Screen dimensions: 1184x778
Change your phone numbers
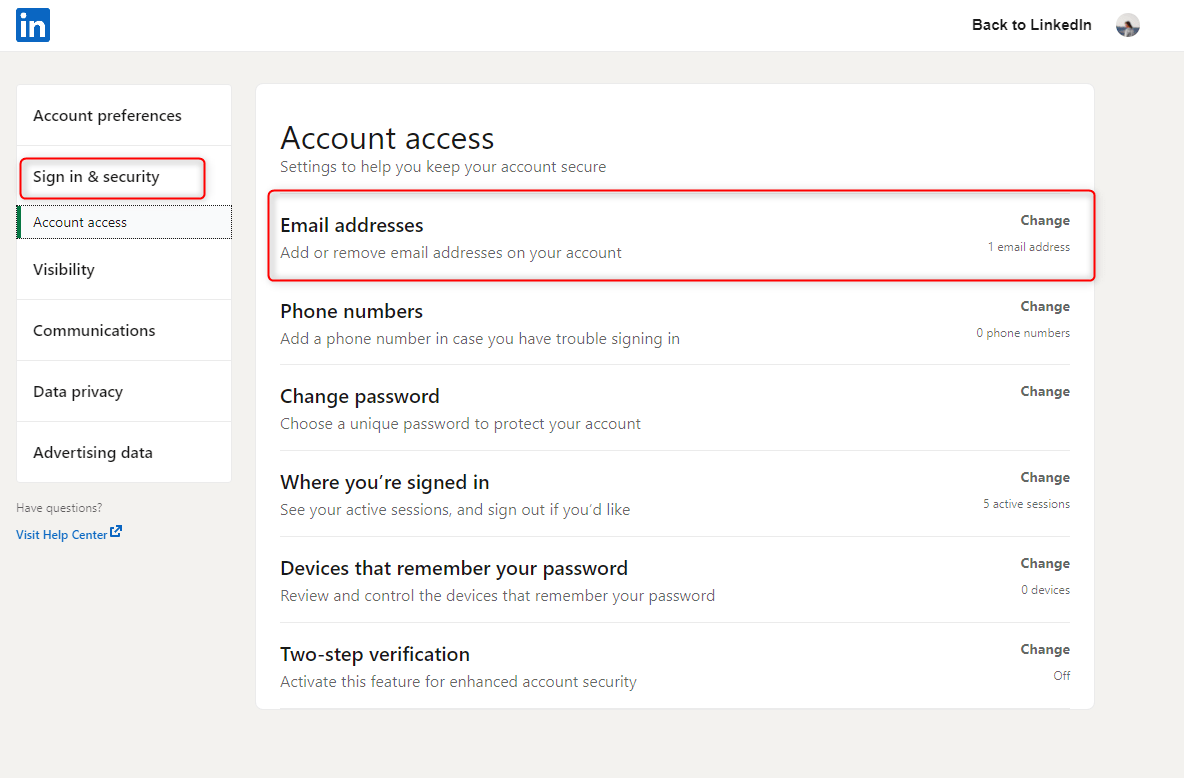pyautogui.click(x=1045, y=306)
